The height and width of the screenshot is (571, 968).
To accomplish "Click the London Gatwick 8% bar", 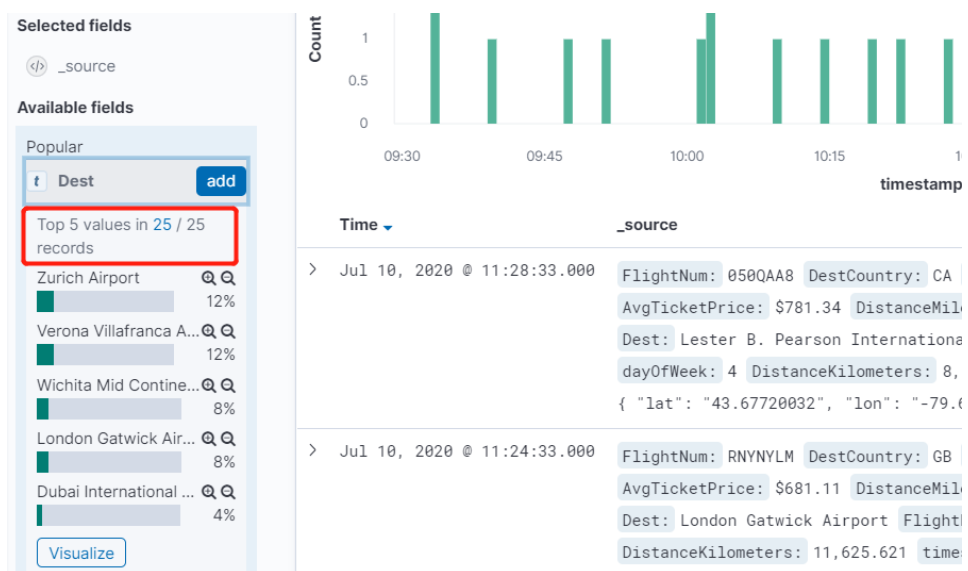I will (109, 462).
